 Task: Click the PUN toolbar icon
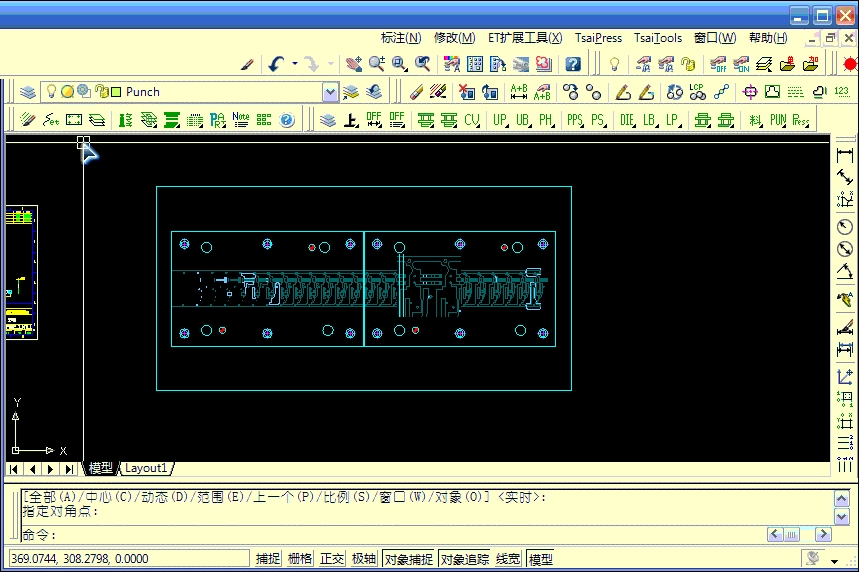(x=777, y=120)
